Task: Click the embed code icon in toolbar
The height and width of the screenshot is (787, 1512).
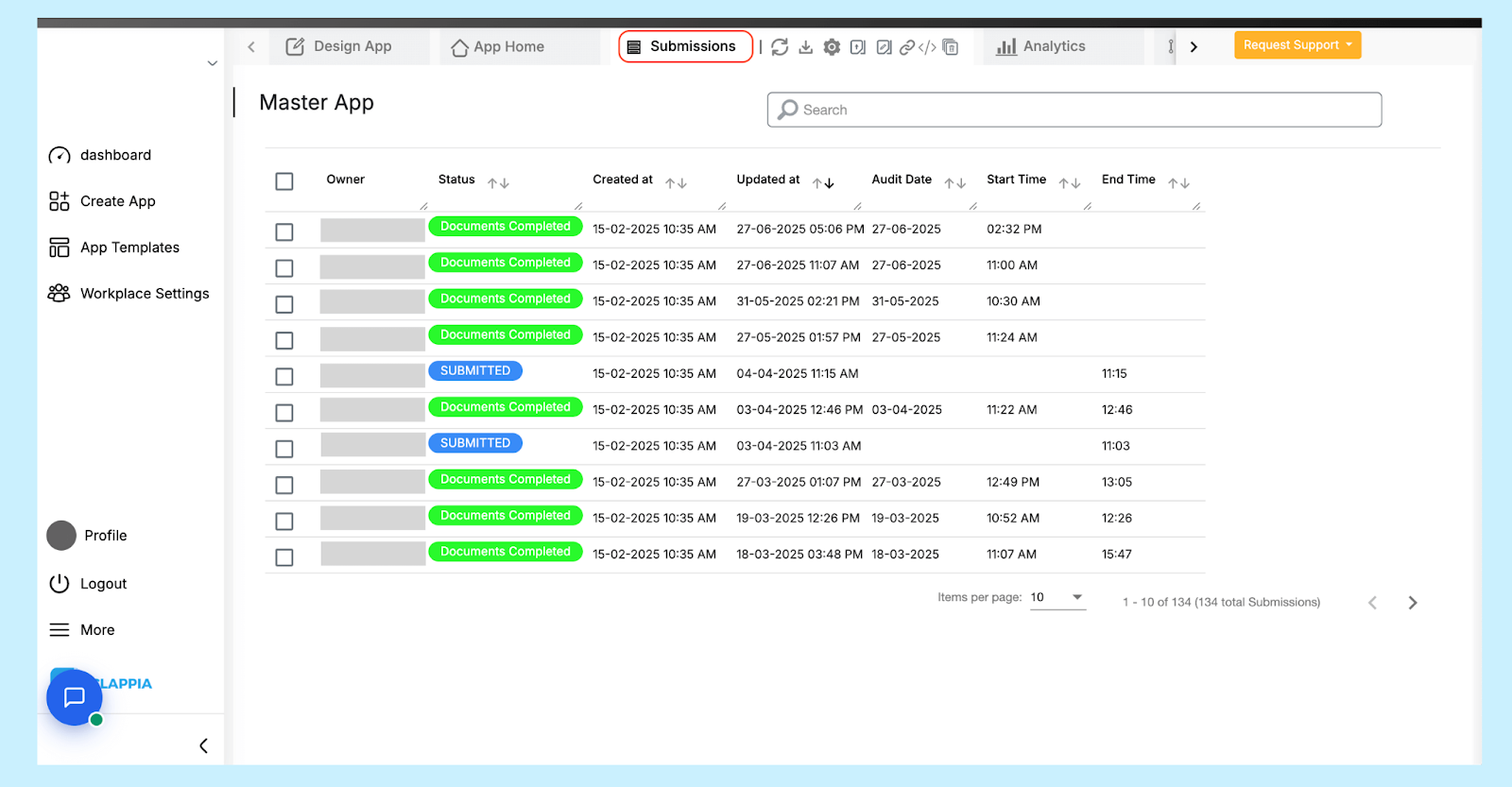Action: pos(928,47)
